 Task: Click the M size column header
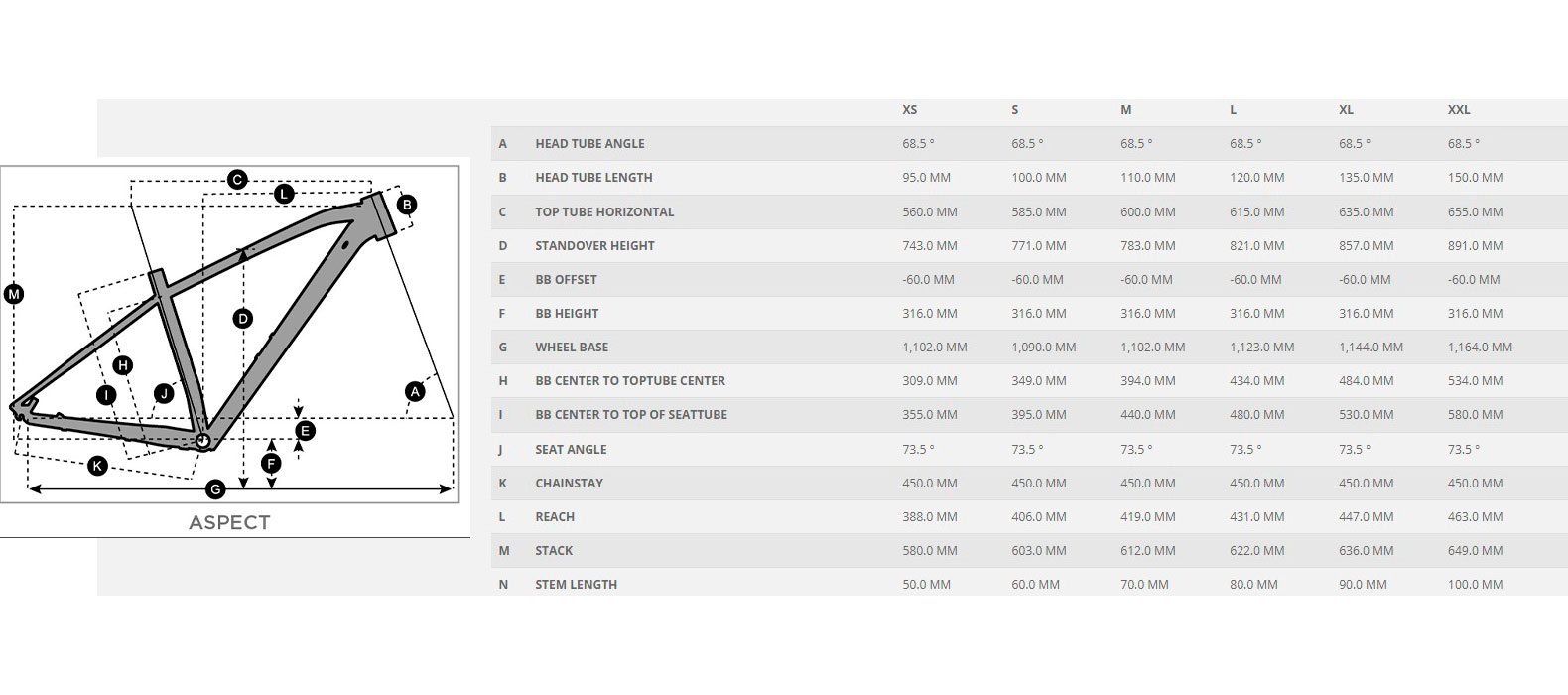tap(1125, 110)
